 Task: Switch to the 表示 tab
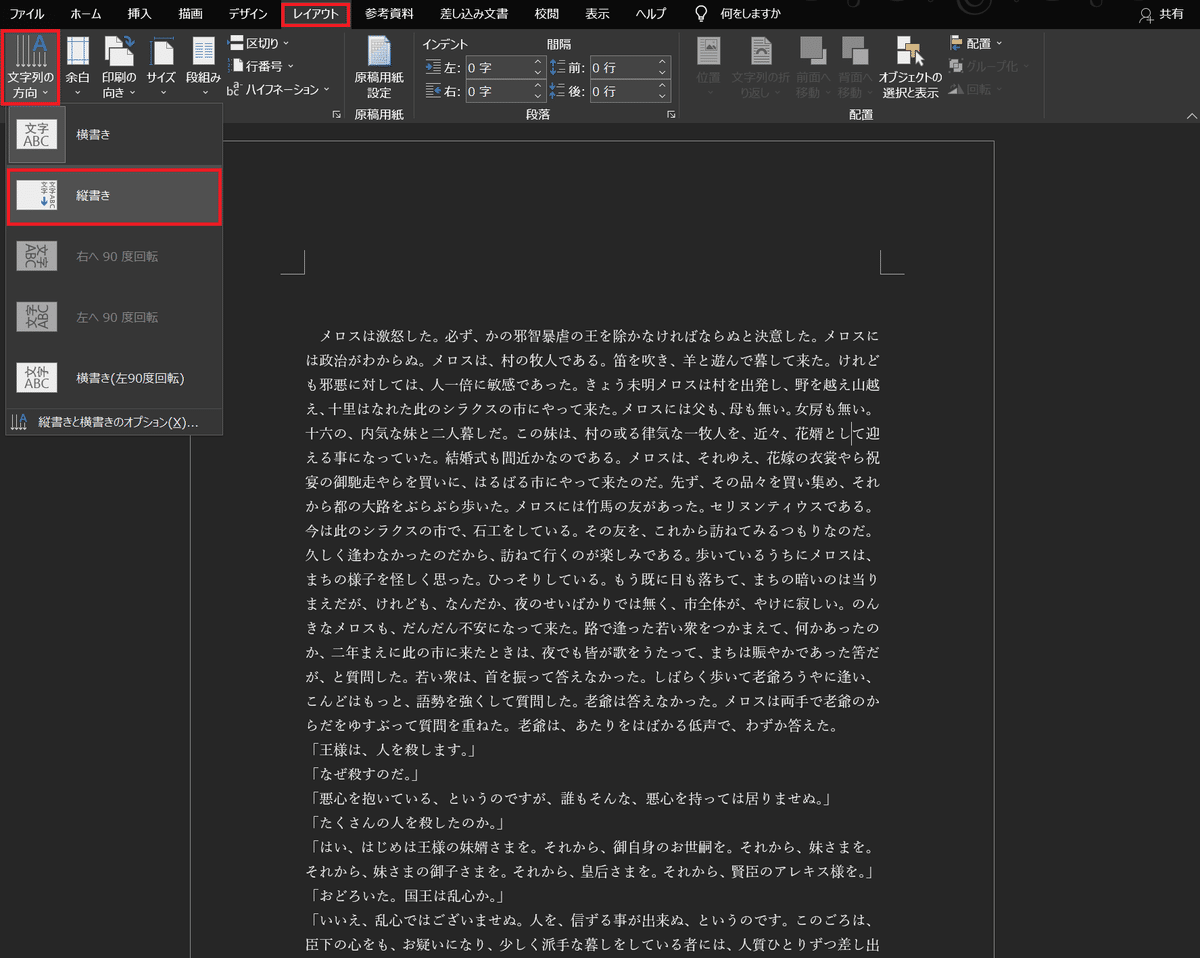coord(597,14)
